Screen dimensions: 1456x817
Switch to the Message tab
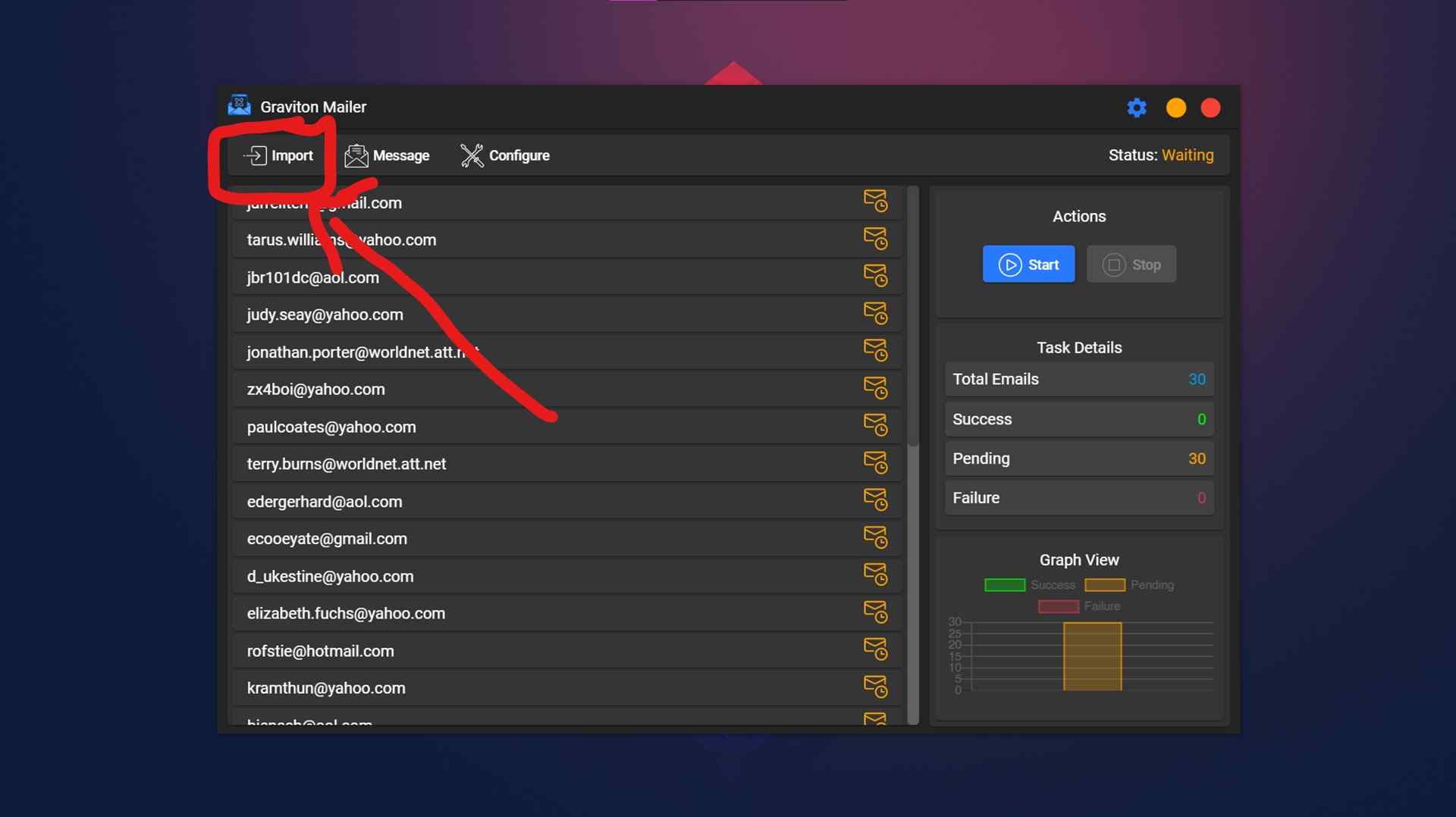[387, 155]
